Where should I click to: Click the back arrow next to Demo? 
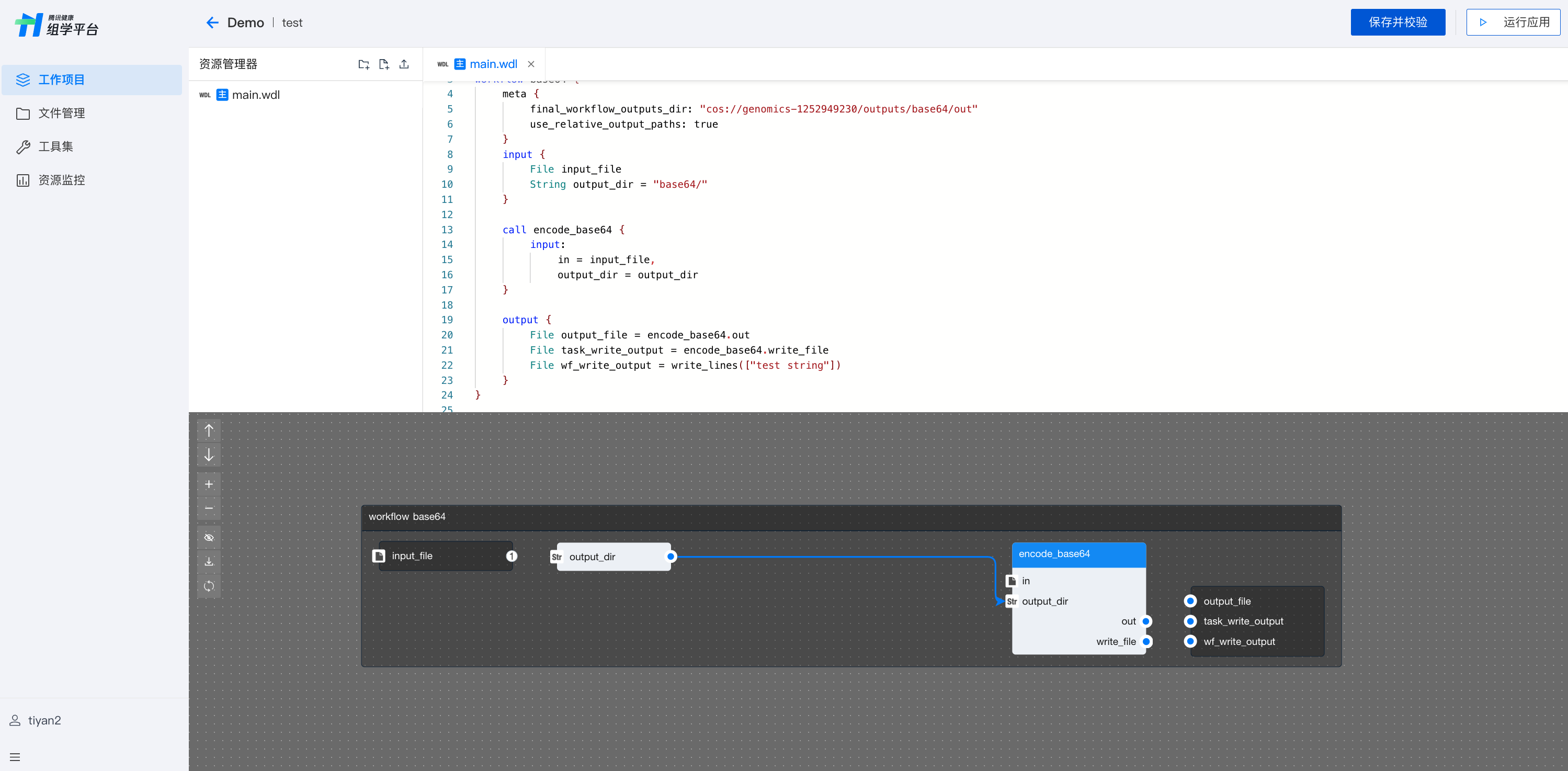pyautogui.click(x=212, y=22)
